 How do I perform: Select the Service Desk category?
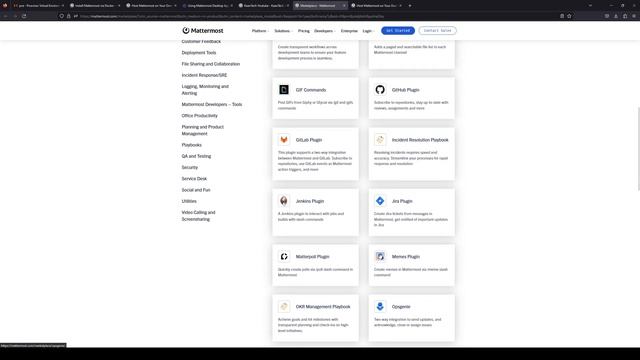tap(194, 178)
